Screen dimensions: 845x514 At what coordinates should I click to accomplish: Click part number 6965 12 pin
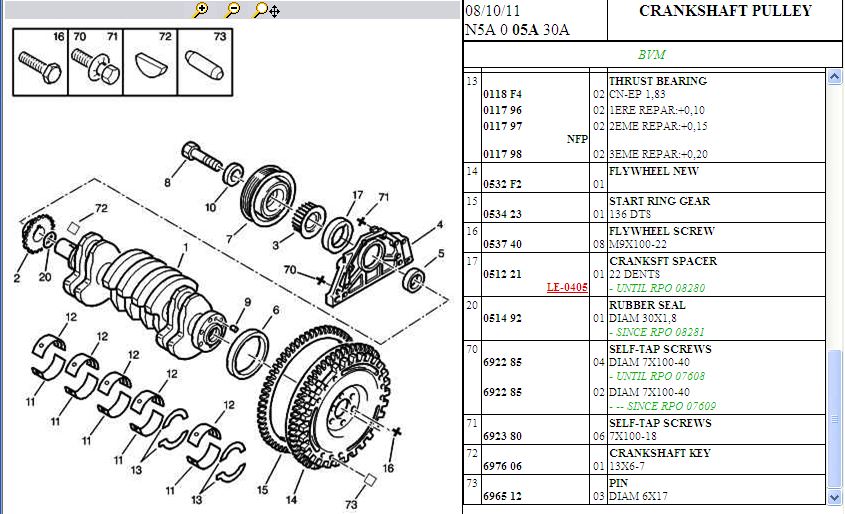pos(502,496)
